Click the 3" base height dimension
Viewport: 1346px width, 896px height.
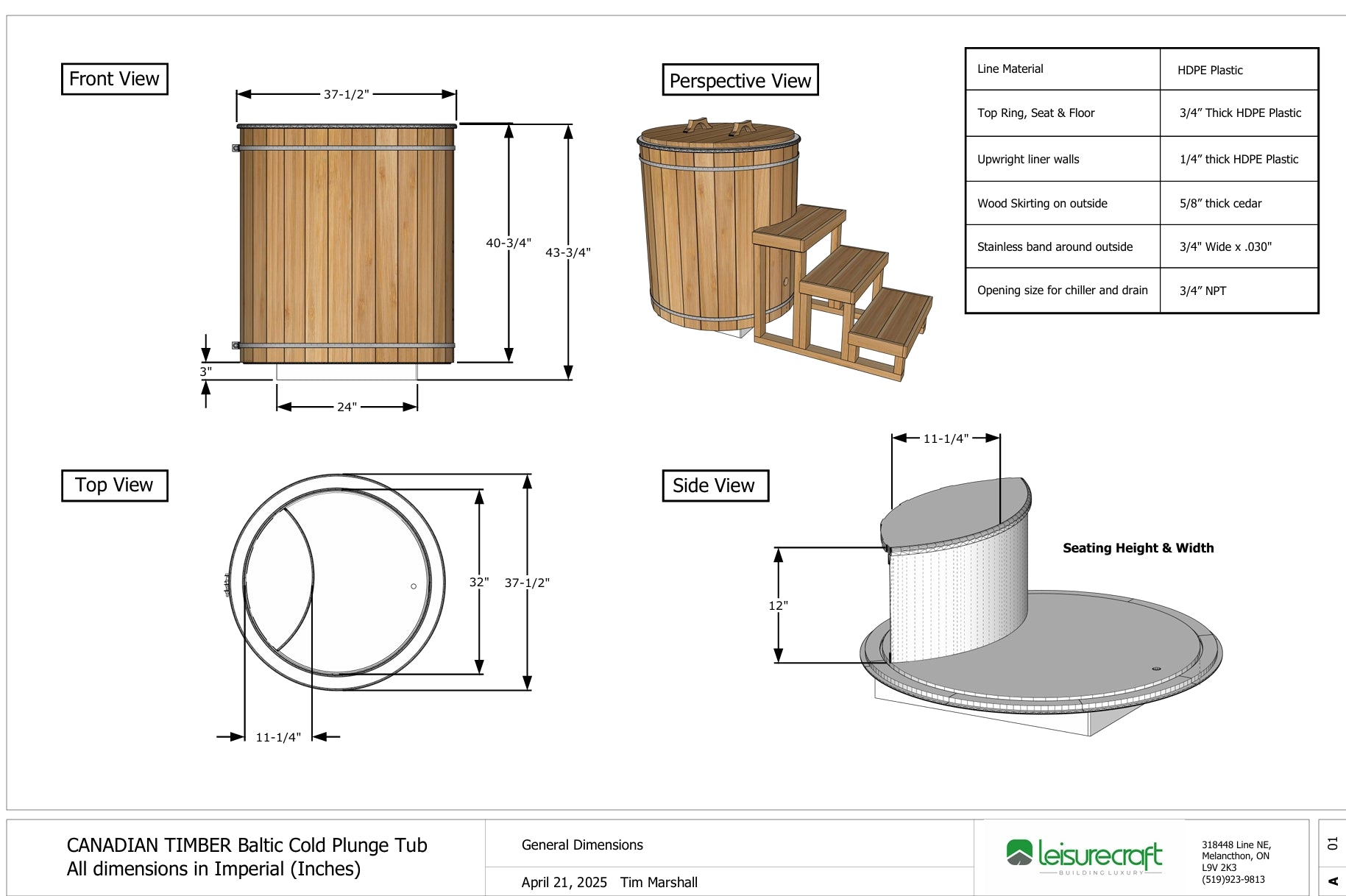pos(205,371)
